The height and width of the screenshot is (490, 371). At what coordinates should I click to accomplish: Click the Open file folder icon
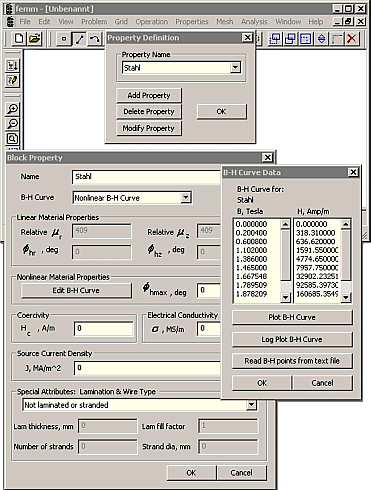coord(35,39)
